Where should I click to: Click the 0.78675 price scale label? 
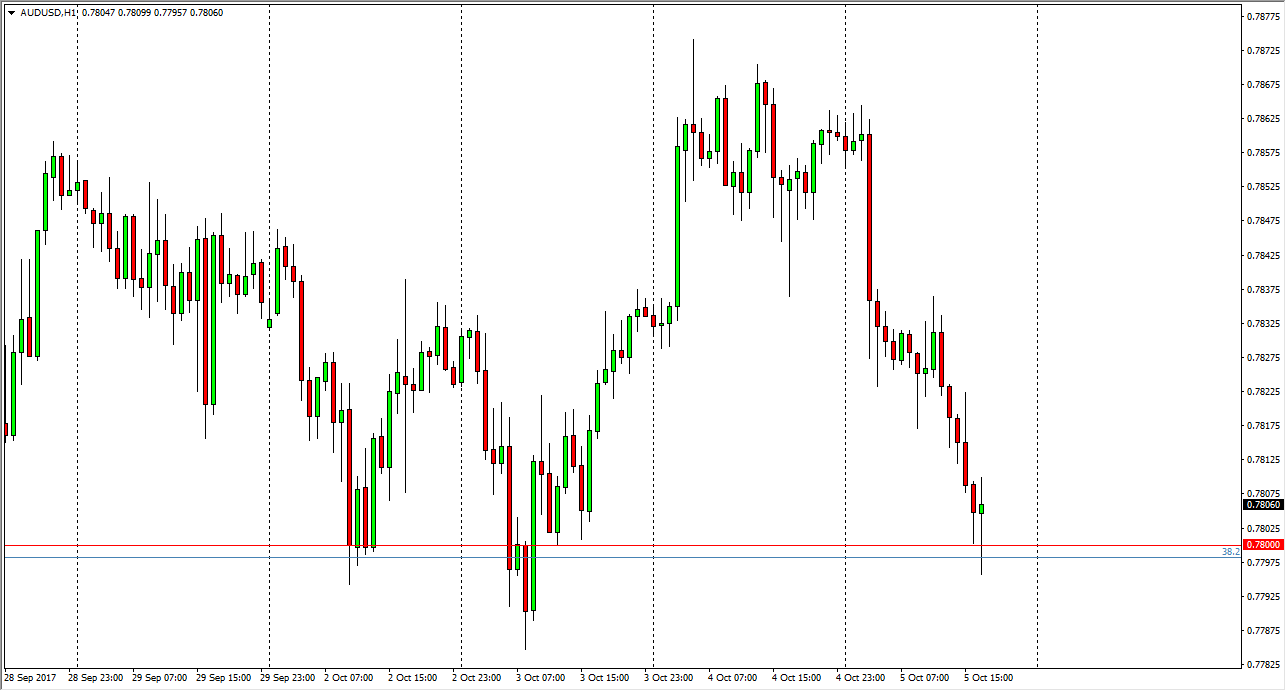pyautogui.click(x=1263, y=85)
